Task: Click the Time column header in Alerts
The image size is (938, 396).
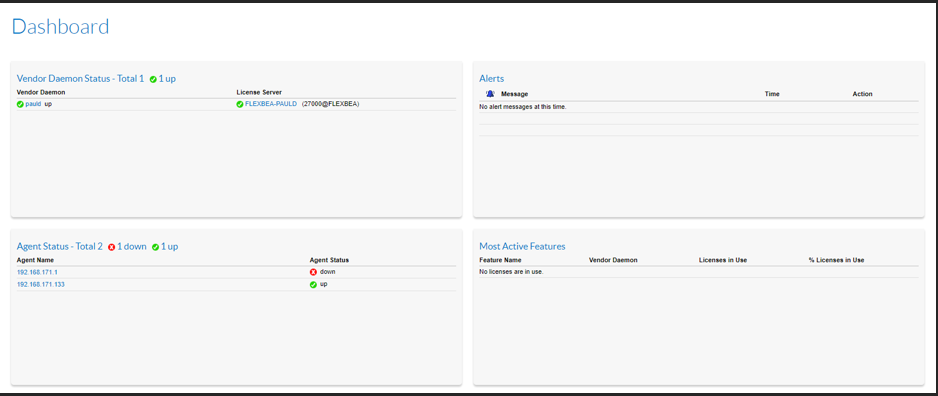Action: click(x=772, y=94)
